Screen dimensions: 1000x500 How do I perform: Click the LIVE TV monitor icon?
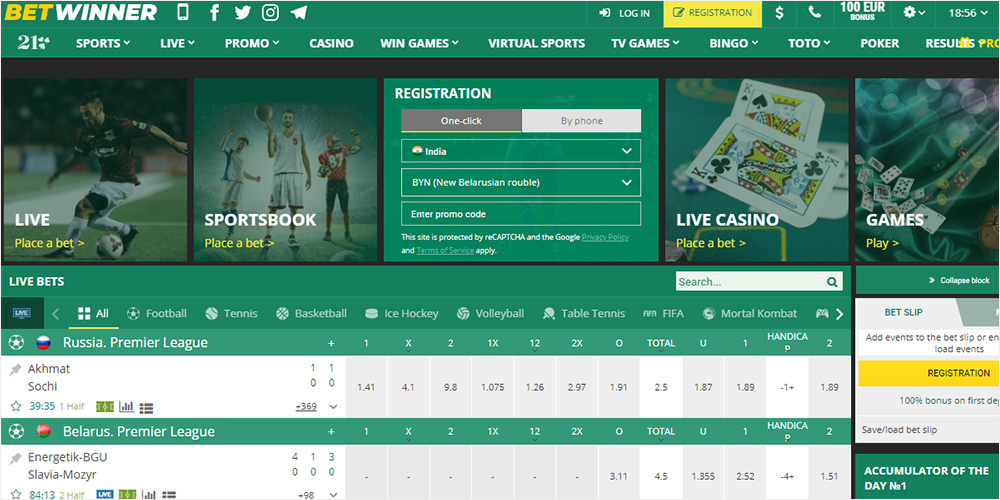point(22,313)
